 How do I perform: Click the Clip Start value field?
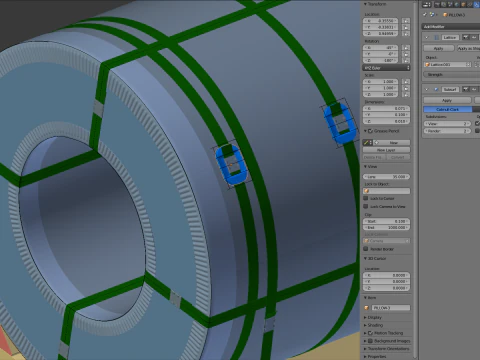coord(386,221)
